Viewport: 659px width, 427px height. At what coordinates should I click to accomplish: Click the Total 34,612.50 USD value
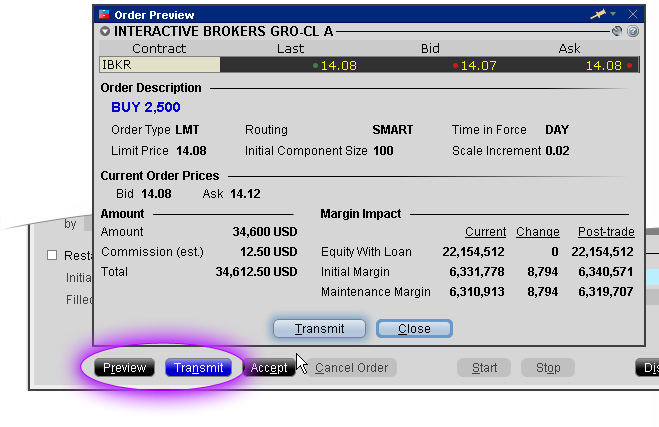pyautogui.click(x=256, y=272)
